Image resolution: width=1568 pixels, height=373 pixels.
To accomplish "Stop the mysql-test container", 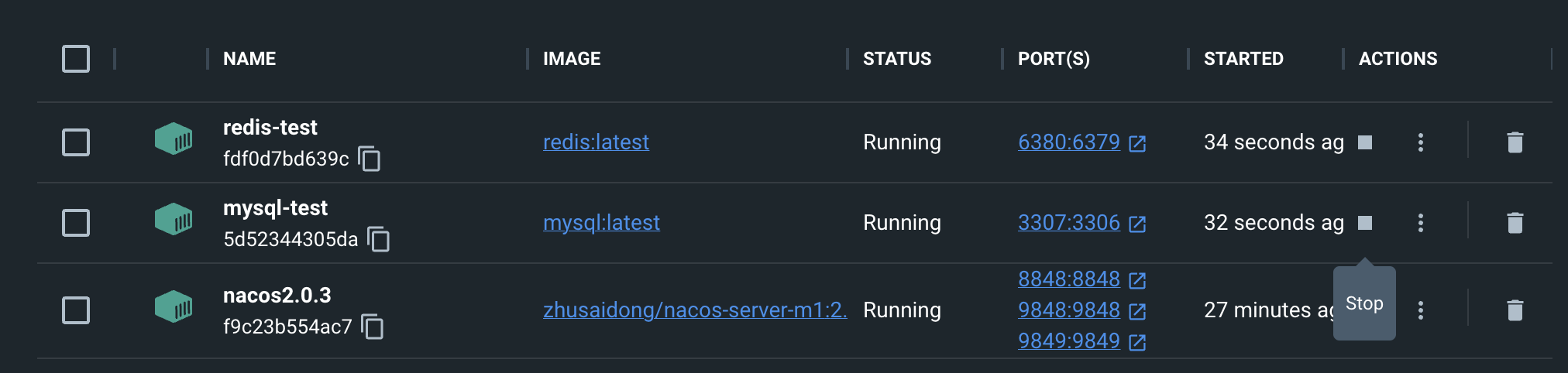I will coord(1365,223).
